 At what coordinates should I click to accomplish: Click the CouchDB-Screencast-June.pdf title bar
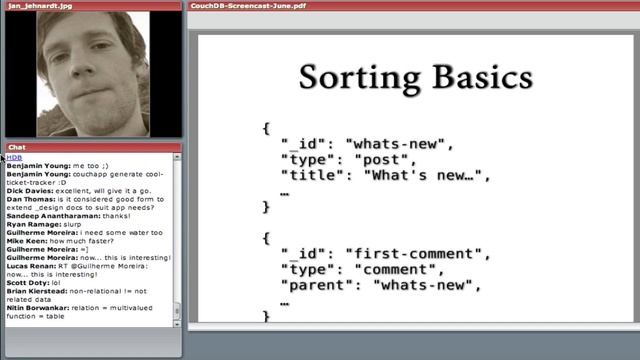pyautogui.click(x=413, y=6)
